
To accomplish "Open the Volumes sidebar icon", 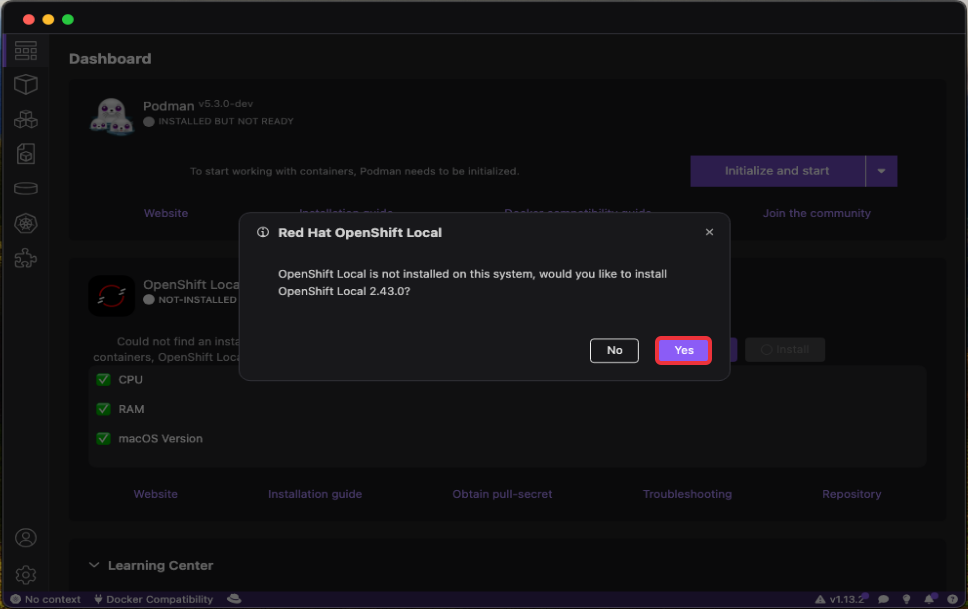I will pyautogui.click(x=26, y=188).
